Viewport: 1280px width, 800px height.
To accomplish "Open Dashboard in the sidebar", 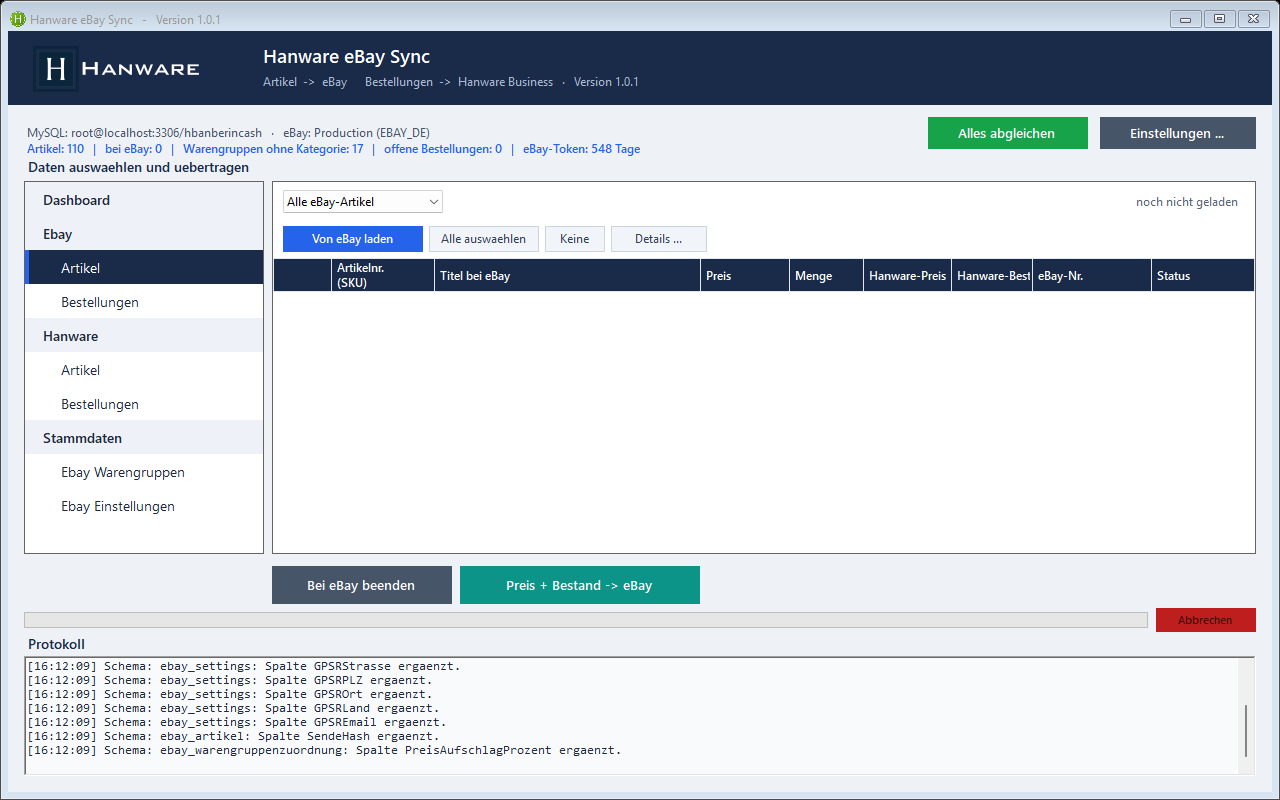I will point(144,200).
